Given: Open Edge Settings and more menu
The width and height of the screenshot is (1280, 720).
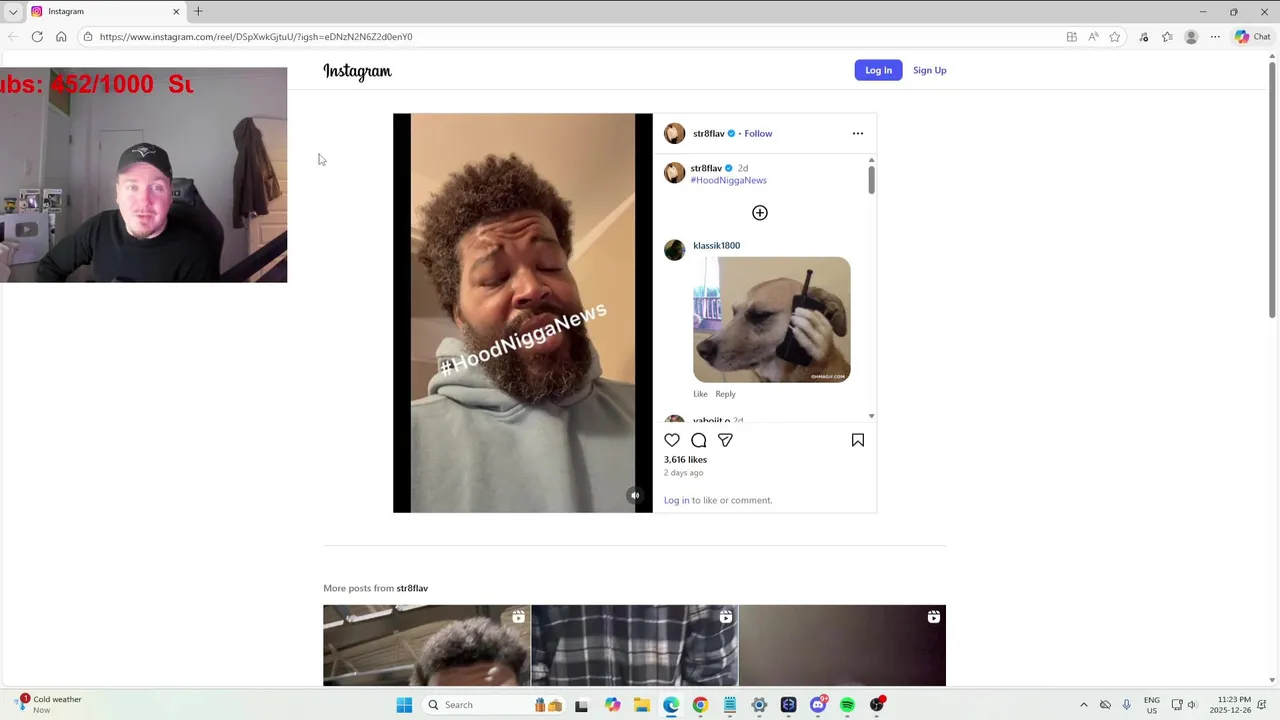Looking at the screenshot, I should coord(1215,37).
